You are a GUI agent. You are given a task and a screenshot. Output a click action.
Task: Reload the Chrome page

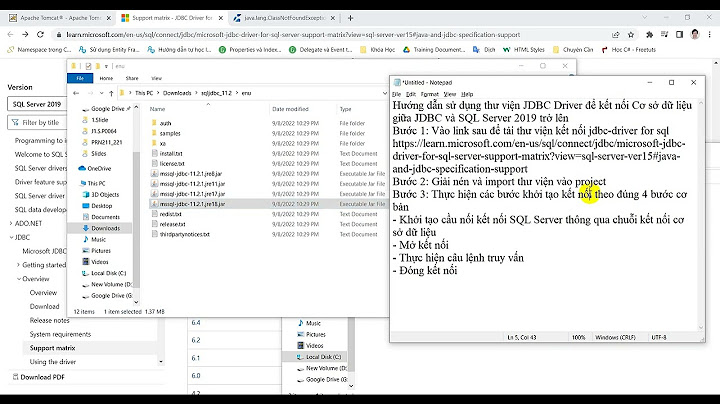40,34
